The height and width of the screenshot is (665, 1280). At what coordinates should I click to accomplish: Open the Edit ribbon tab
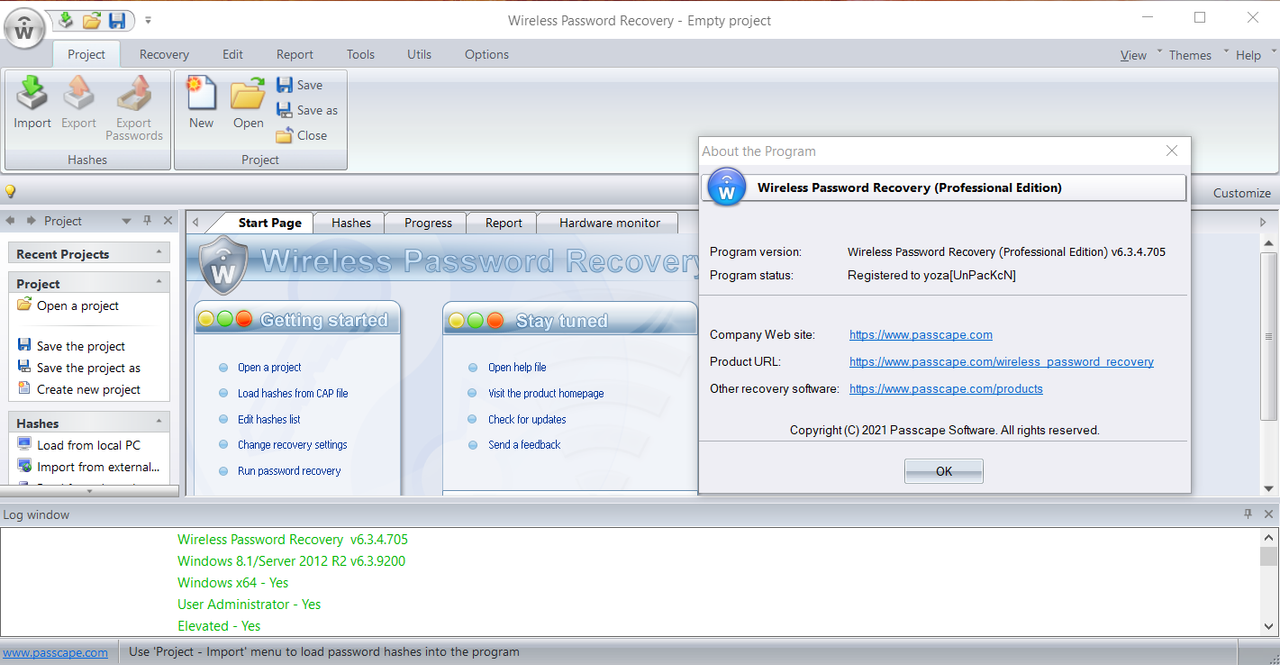click(233, 54)
